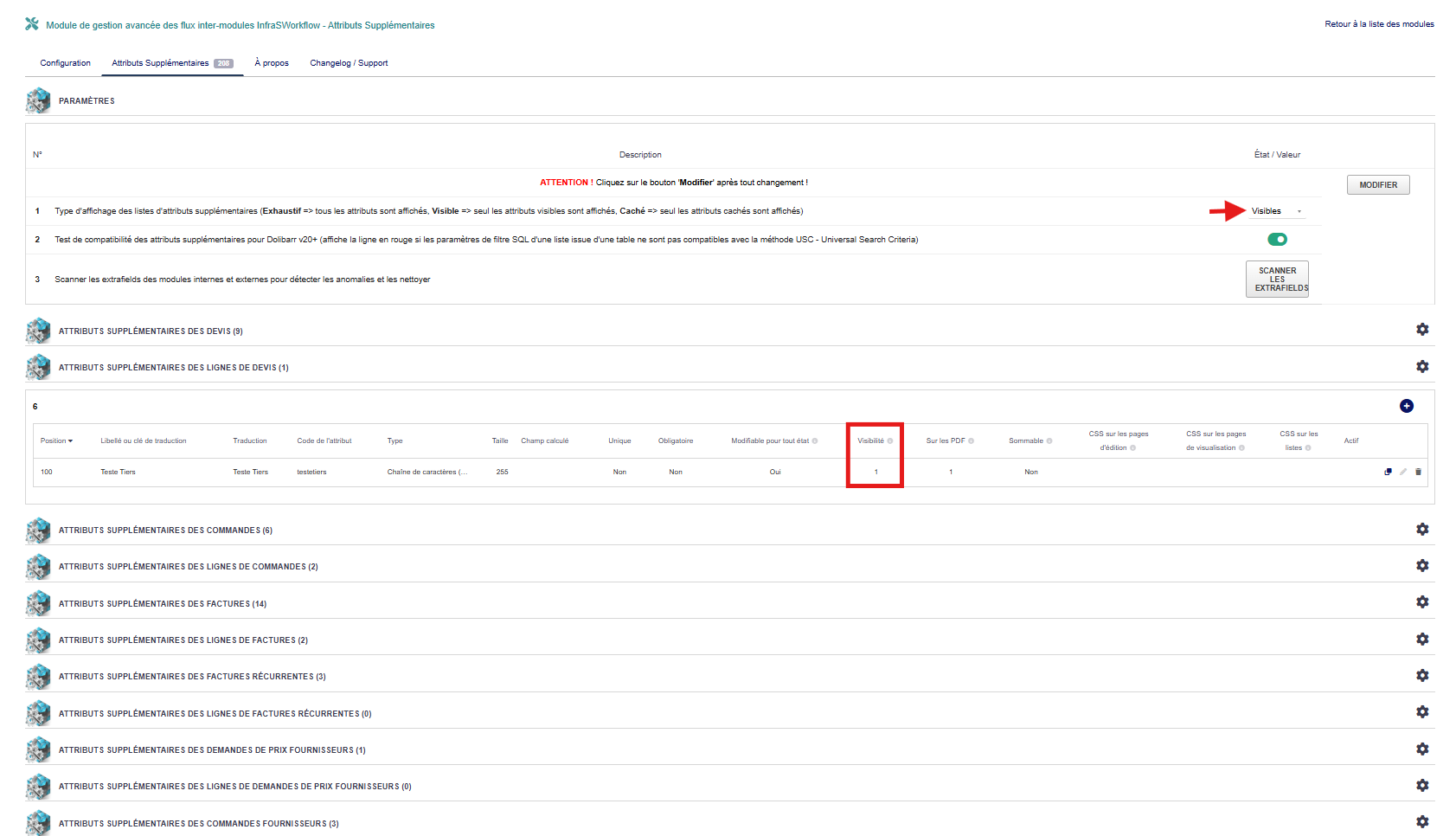Open gear for Factures Récurrentes section
Viewport: 1456px width, 836px height.
pyautogui.click(x=1421, y=676)
